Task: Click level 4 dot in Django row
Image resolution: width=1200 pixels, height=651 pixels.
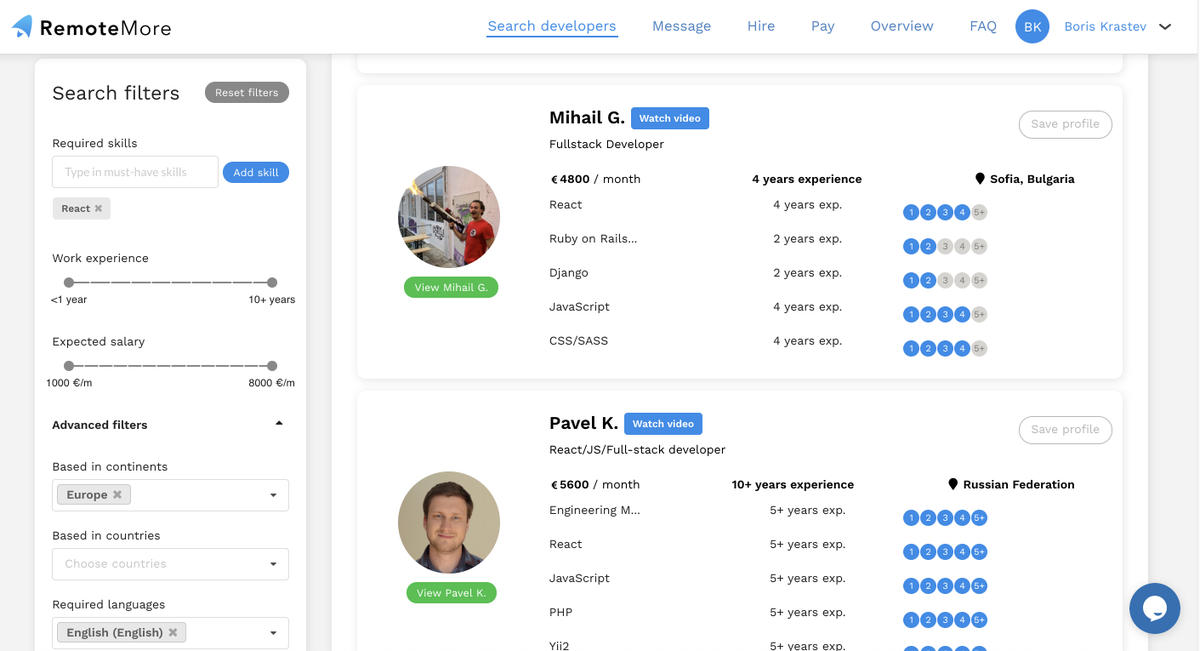Action: tap(962, 280)
